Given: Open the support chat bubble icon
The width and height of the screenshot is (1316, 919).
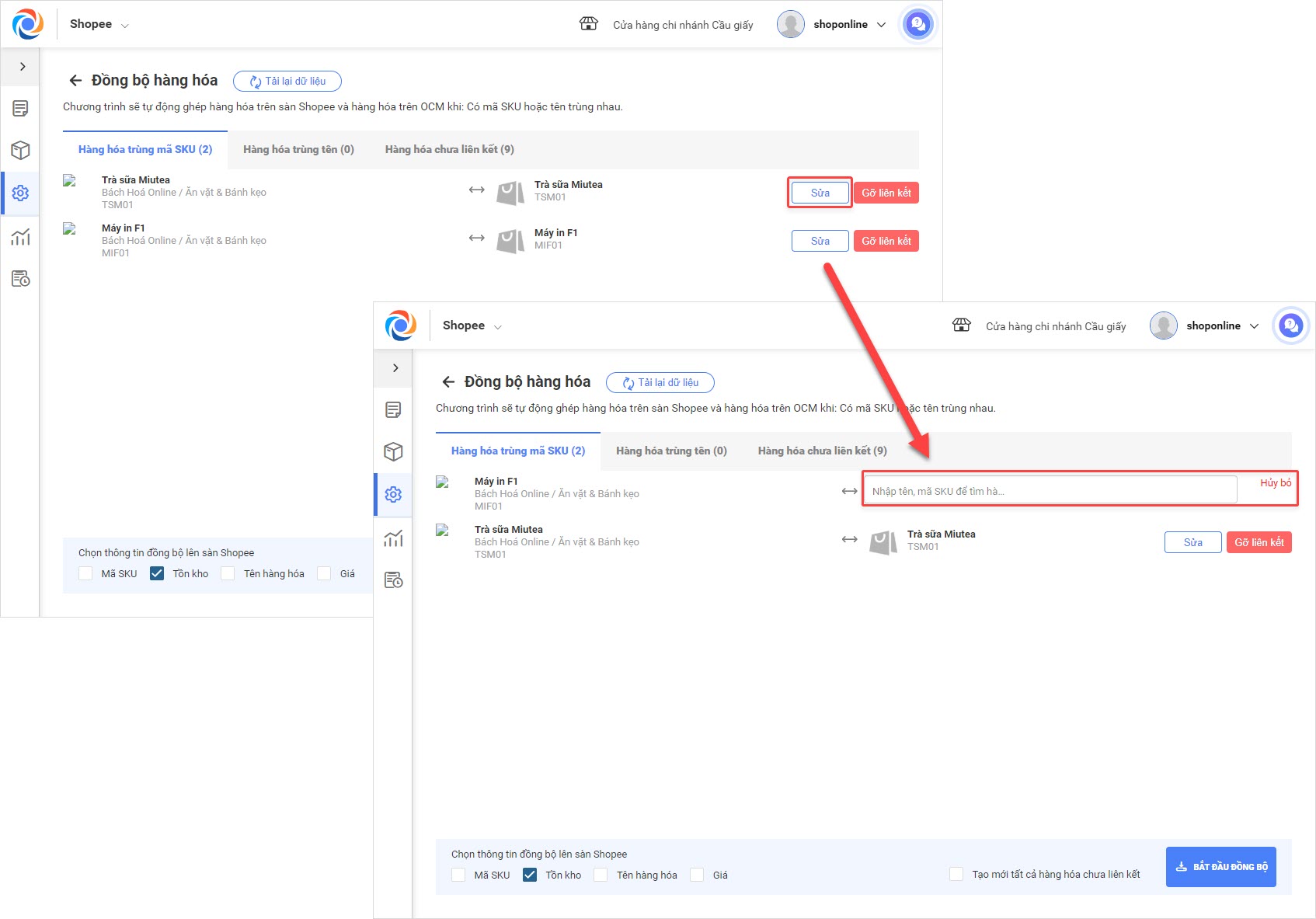Looking at the screenshot, I should point(1290,325).
